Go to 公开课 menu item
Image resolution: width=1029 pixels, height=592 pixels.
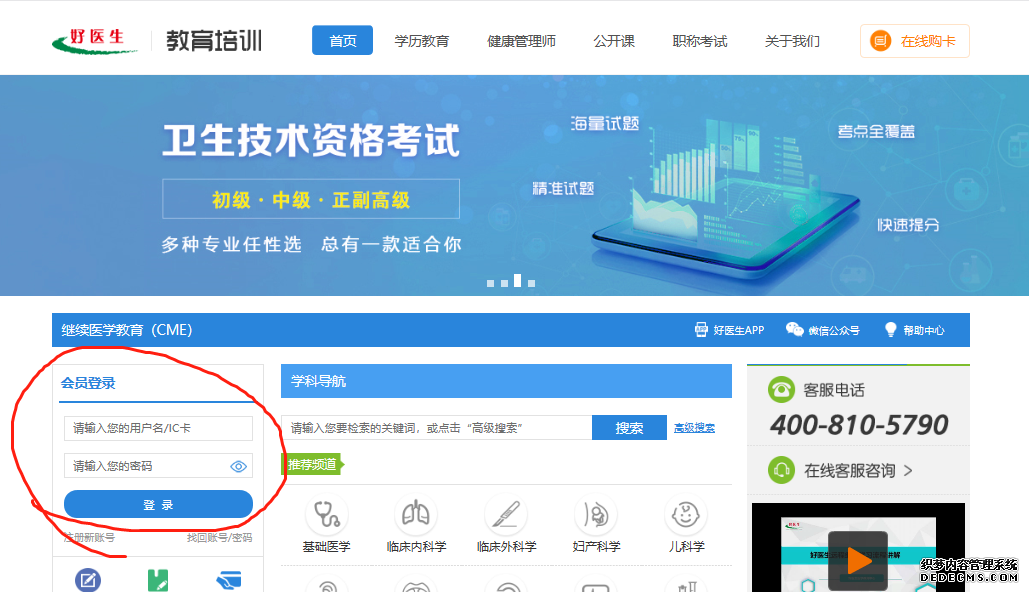614,41
